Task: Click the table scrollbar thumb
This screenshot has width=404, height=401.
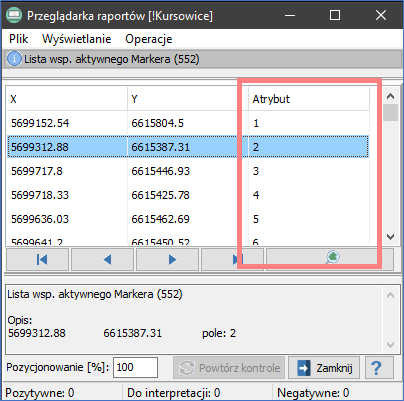Action: point(390,113)
